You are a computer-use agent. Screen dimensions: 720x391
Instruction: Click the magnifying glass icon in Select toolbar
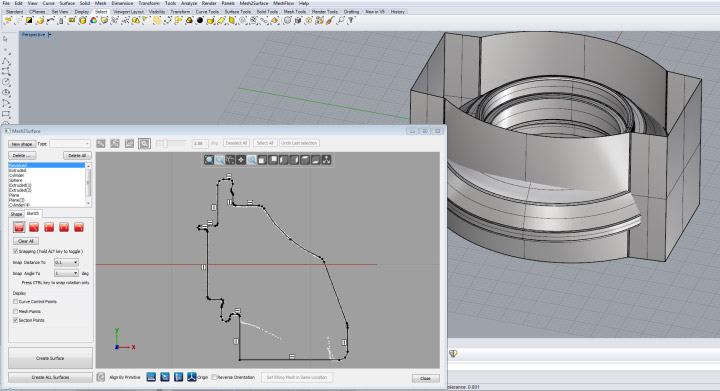tap(341, 21)
